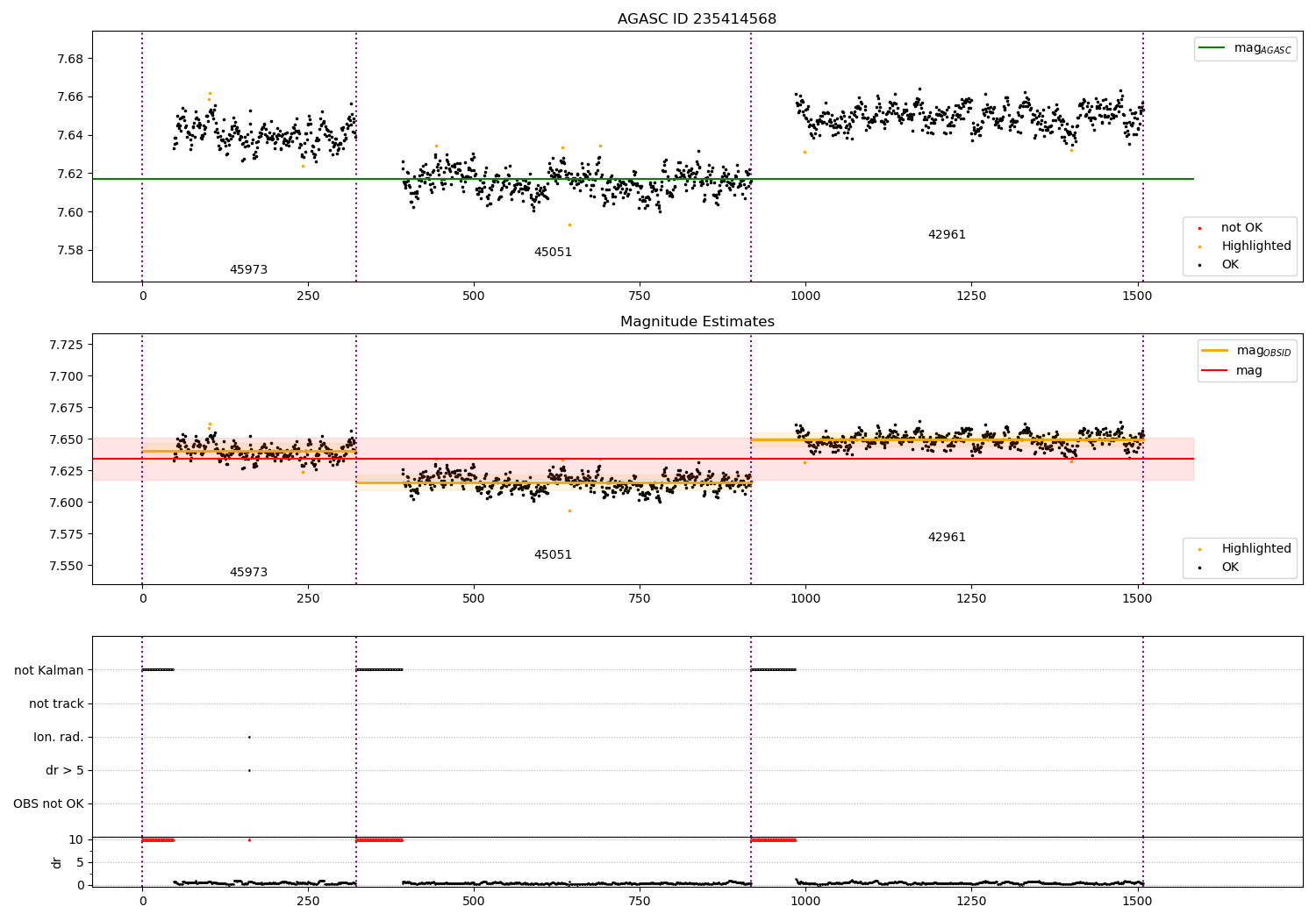Click the horizontal red mag line

click(643, 459)
